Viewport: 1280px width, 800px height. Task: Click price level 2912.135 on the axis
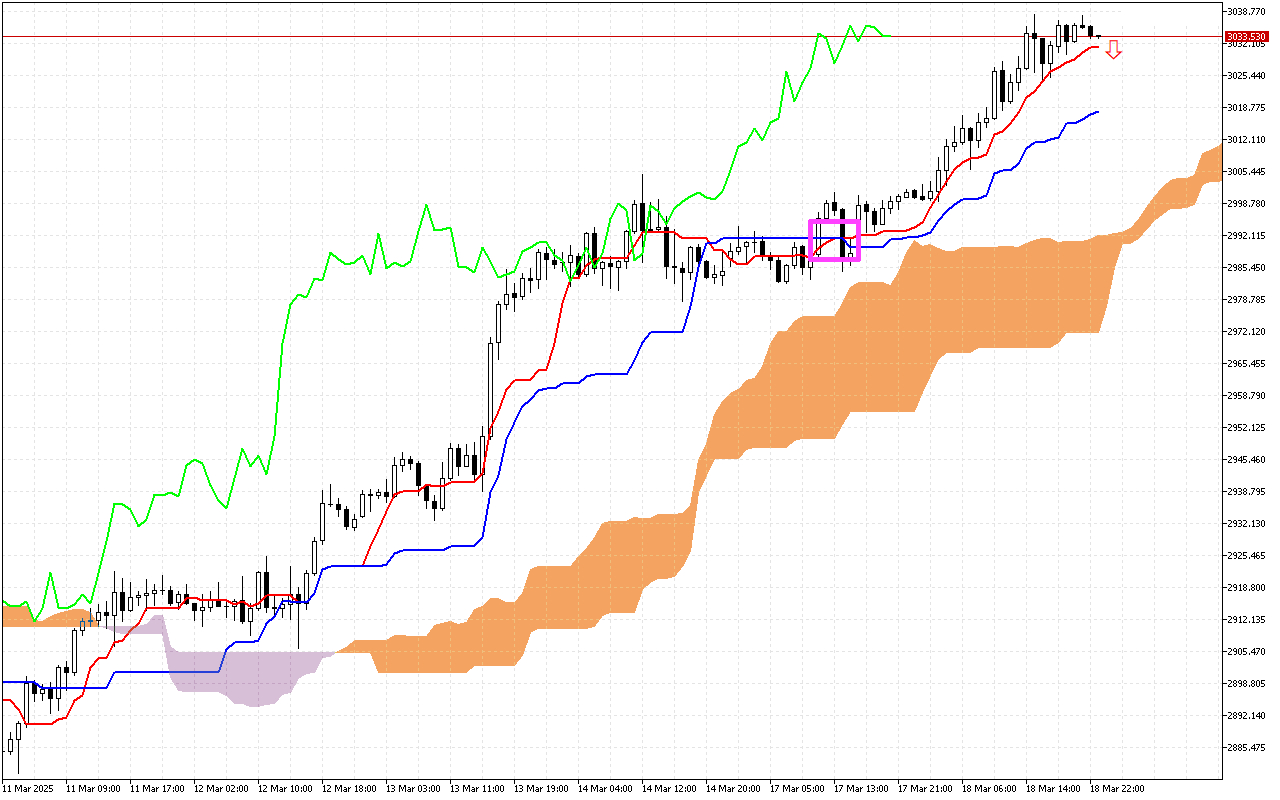point(1246,620)
